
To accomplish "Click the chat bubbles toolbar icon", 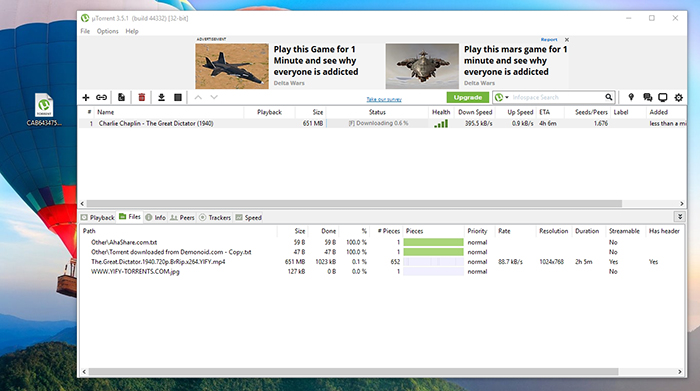I will click(647, 97).
